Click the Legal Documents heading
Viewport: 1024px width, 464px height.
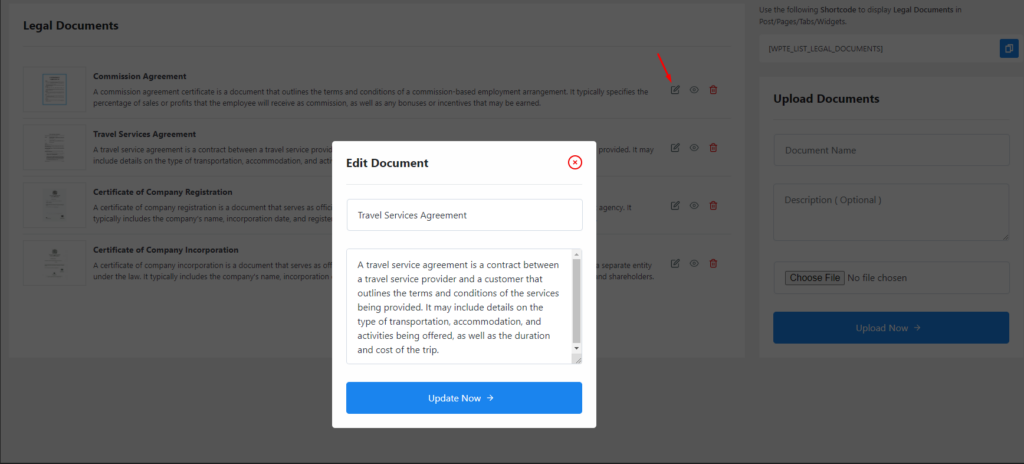71,25
